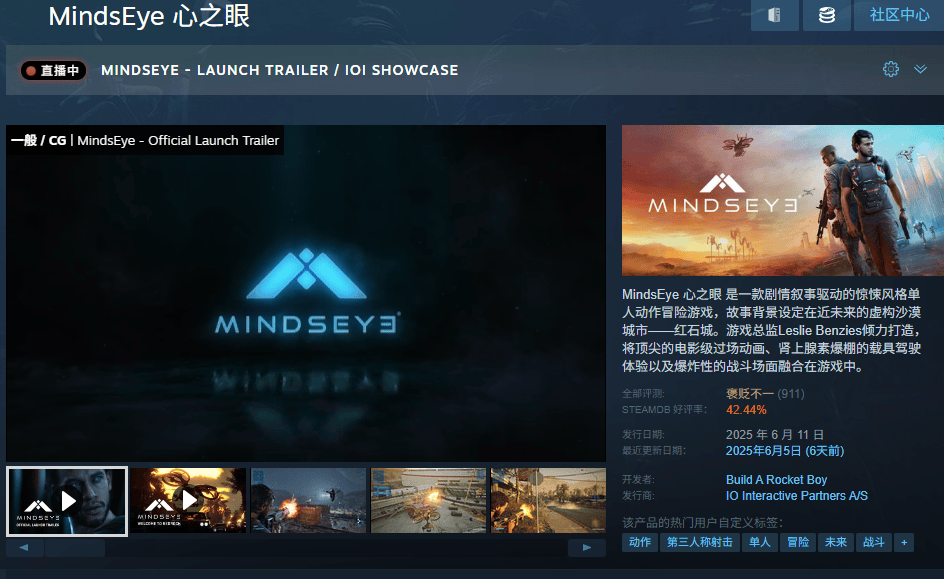
Task: Click the 直播中 live badge
Action: coord(54,70)
